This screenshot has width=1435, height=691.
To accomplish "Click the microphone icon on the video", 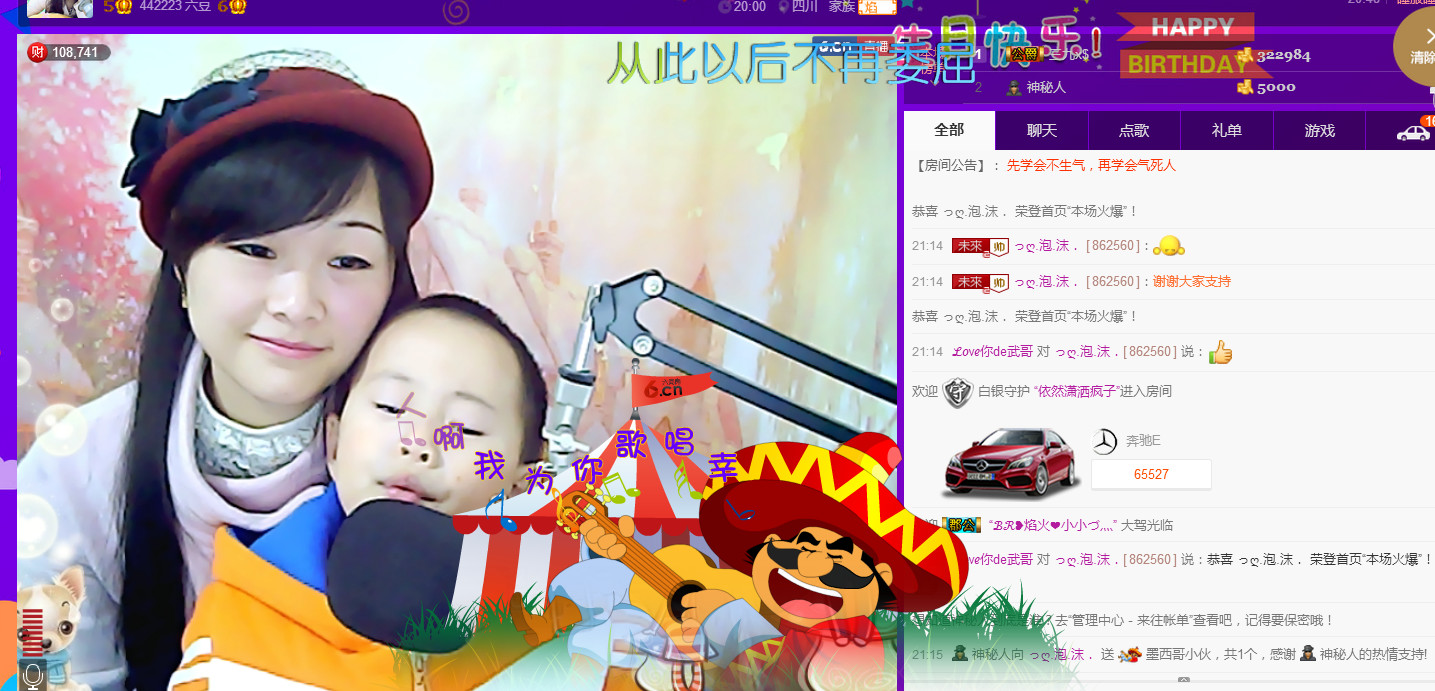I will [33, 676].
